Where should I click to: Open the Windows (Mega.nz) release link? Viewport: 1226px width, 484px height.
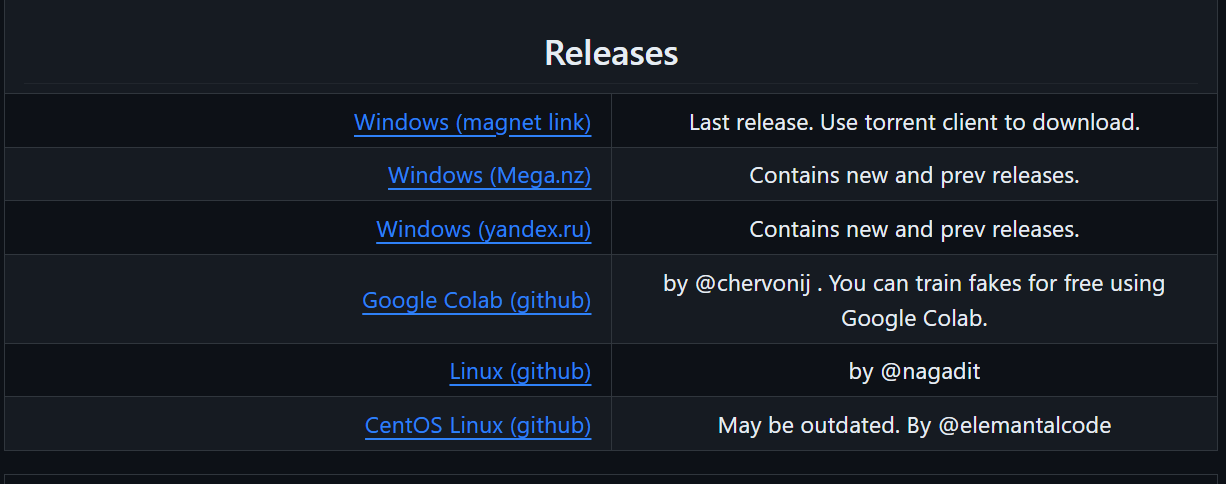(x=489, y=176)
